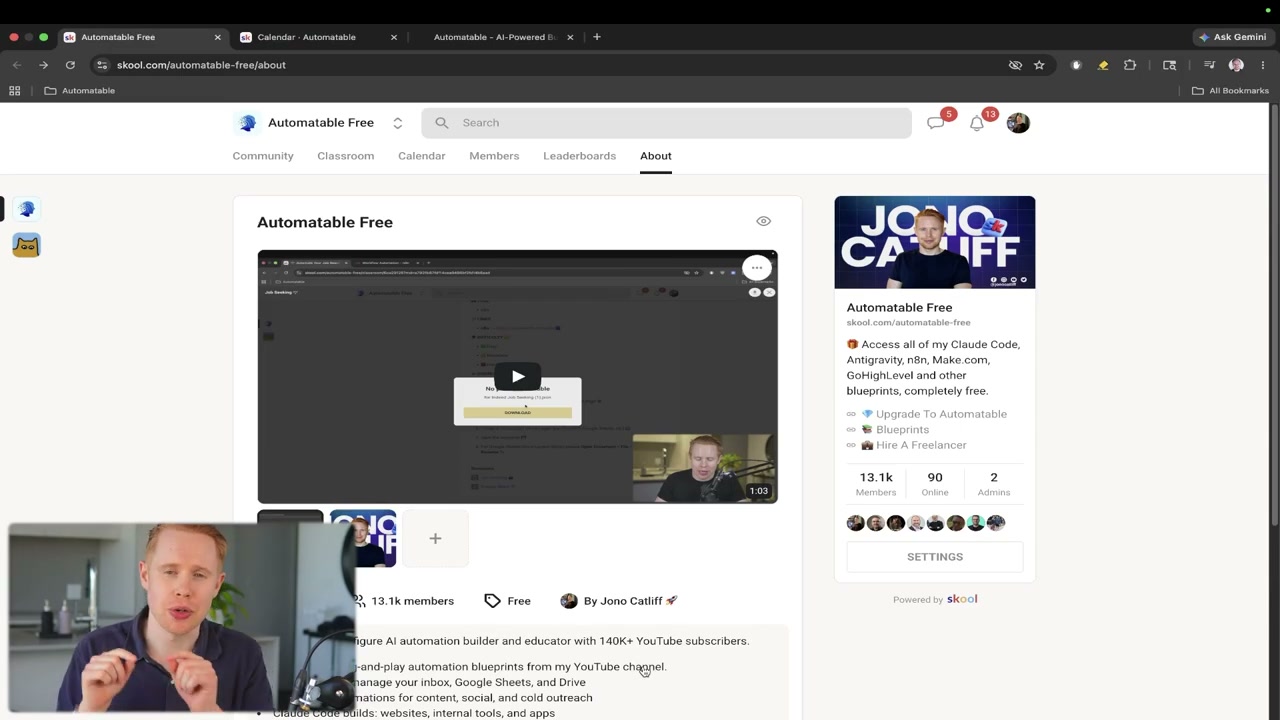This screenshot has width=1280, height=720.
Task: Reload the page
Action: click(70, 65)
